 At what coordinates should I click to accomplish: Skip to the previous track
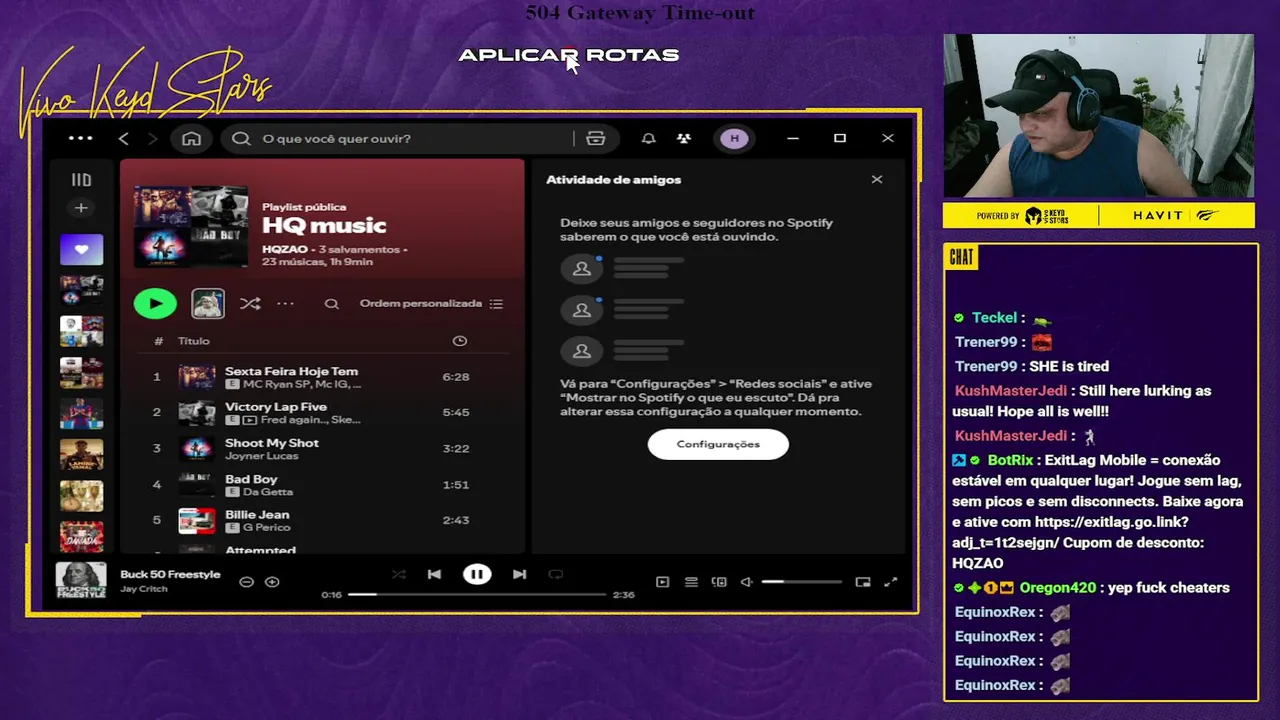[x=434, y=574]
